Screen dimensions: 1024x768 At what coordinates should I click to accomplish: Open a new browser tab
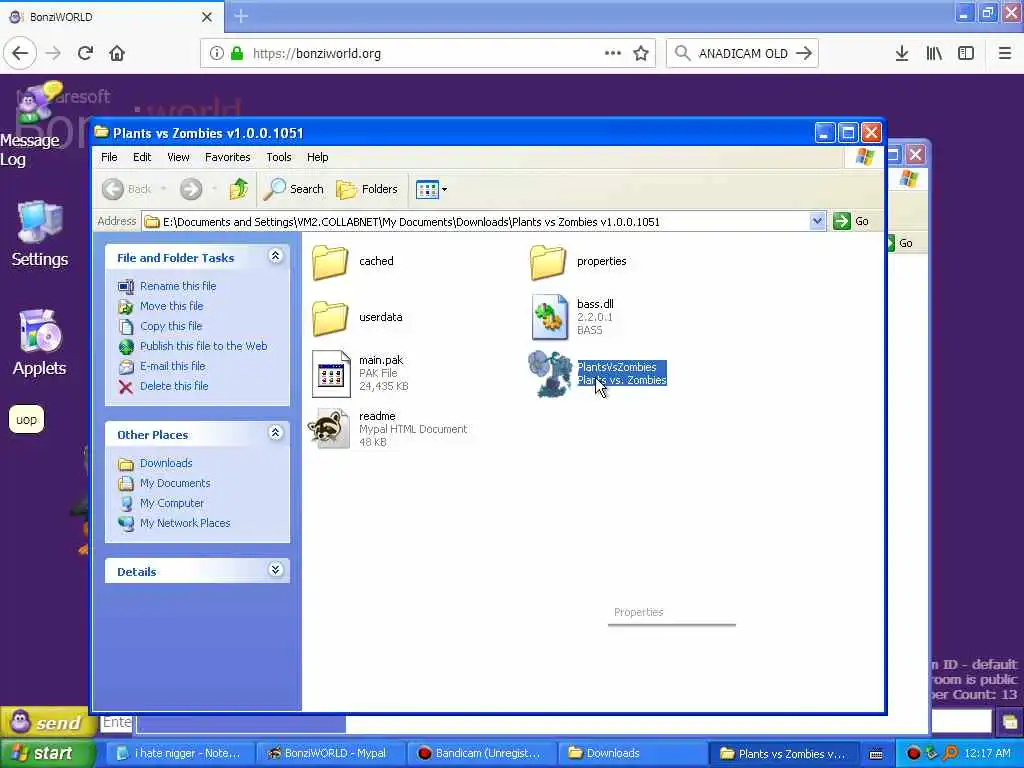(241, 16)
